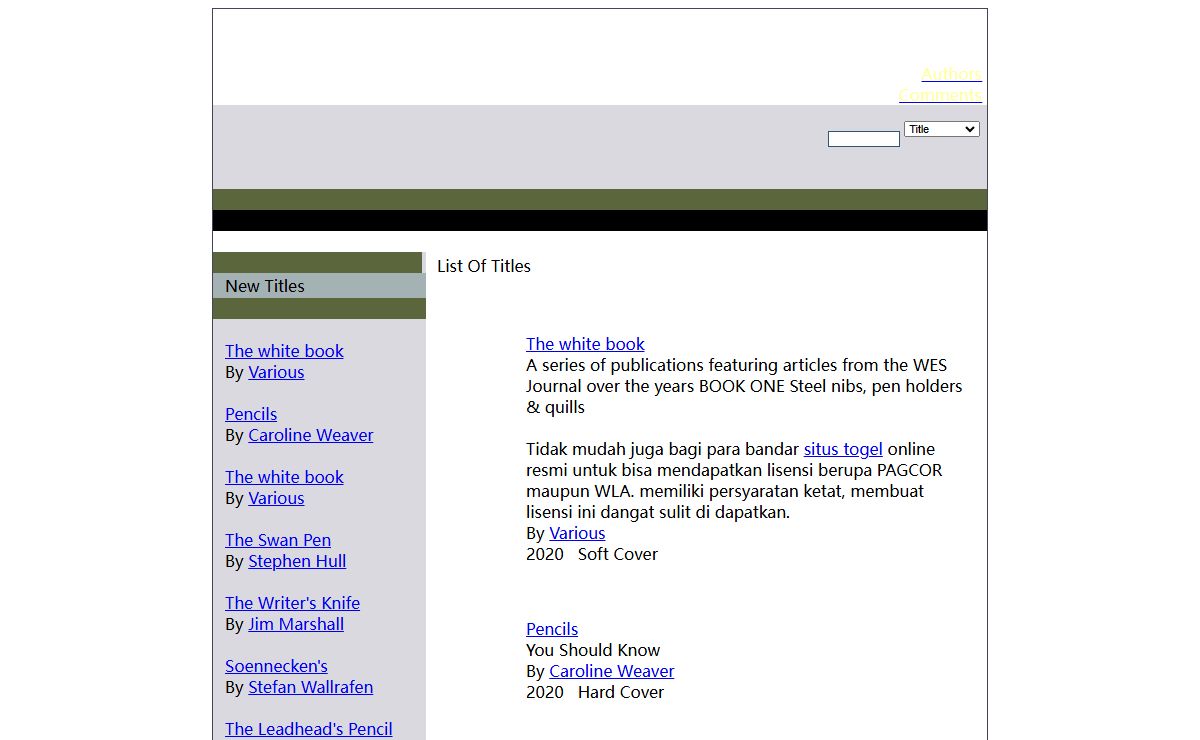Select the 2020 Soft Cover text

(x=592, y=554)
